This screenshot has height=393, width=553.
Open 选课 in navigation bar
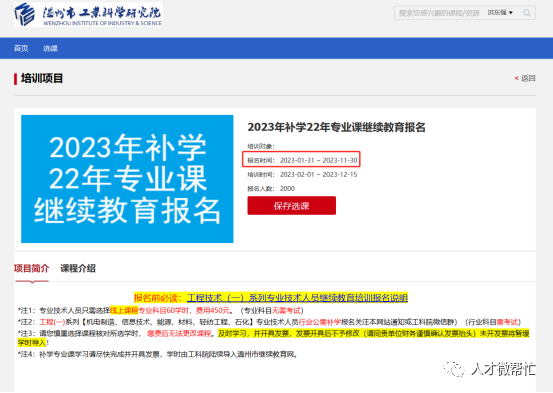[50, 48]
